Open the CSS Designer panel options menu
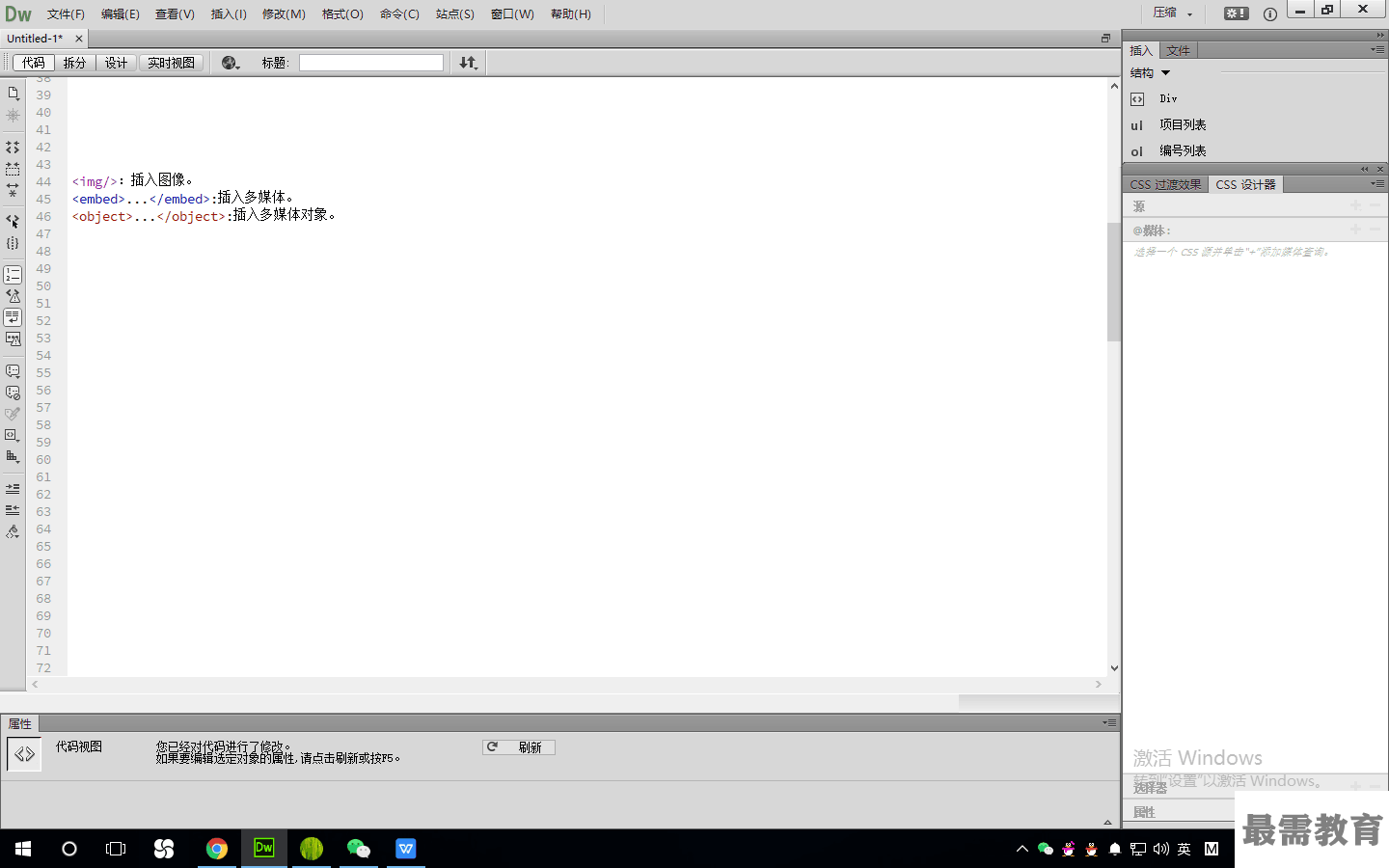Viewport: 1389px width, 868px height. (1377, 183)
